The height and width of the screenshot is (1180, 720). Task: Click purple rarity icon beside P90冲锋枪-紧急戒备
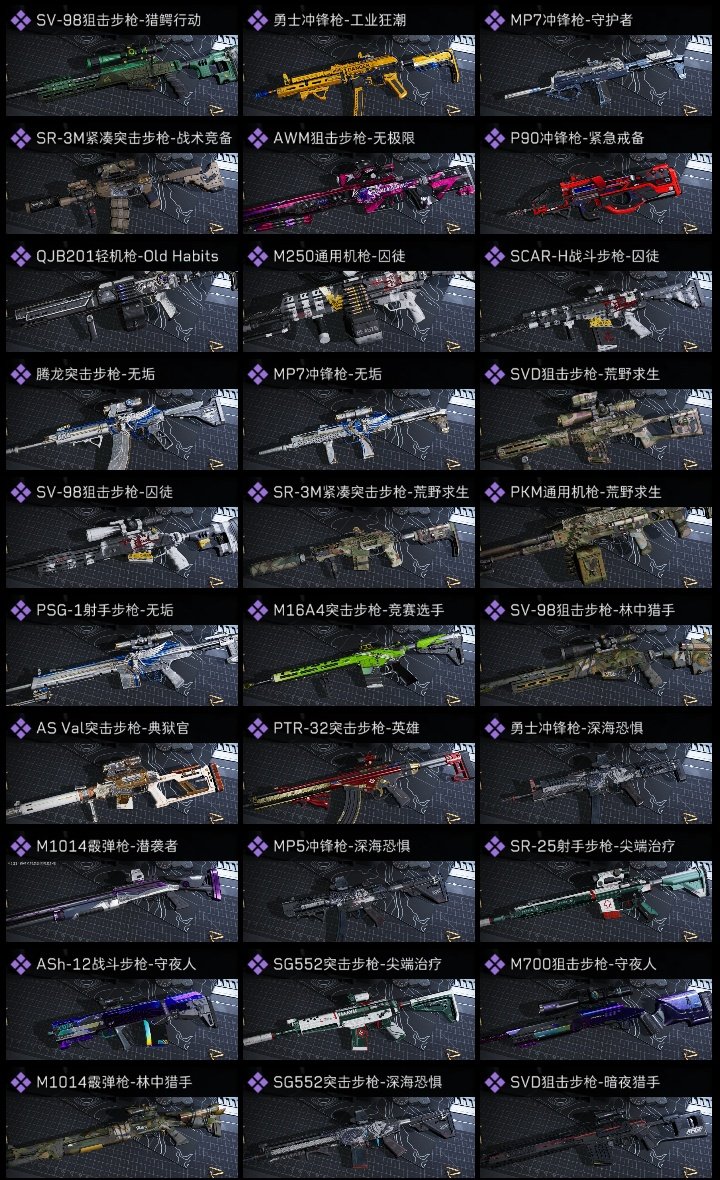point(494,138)
